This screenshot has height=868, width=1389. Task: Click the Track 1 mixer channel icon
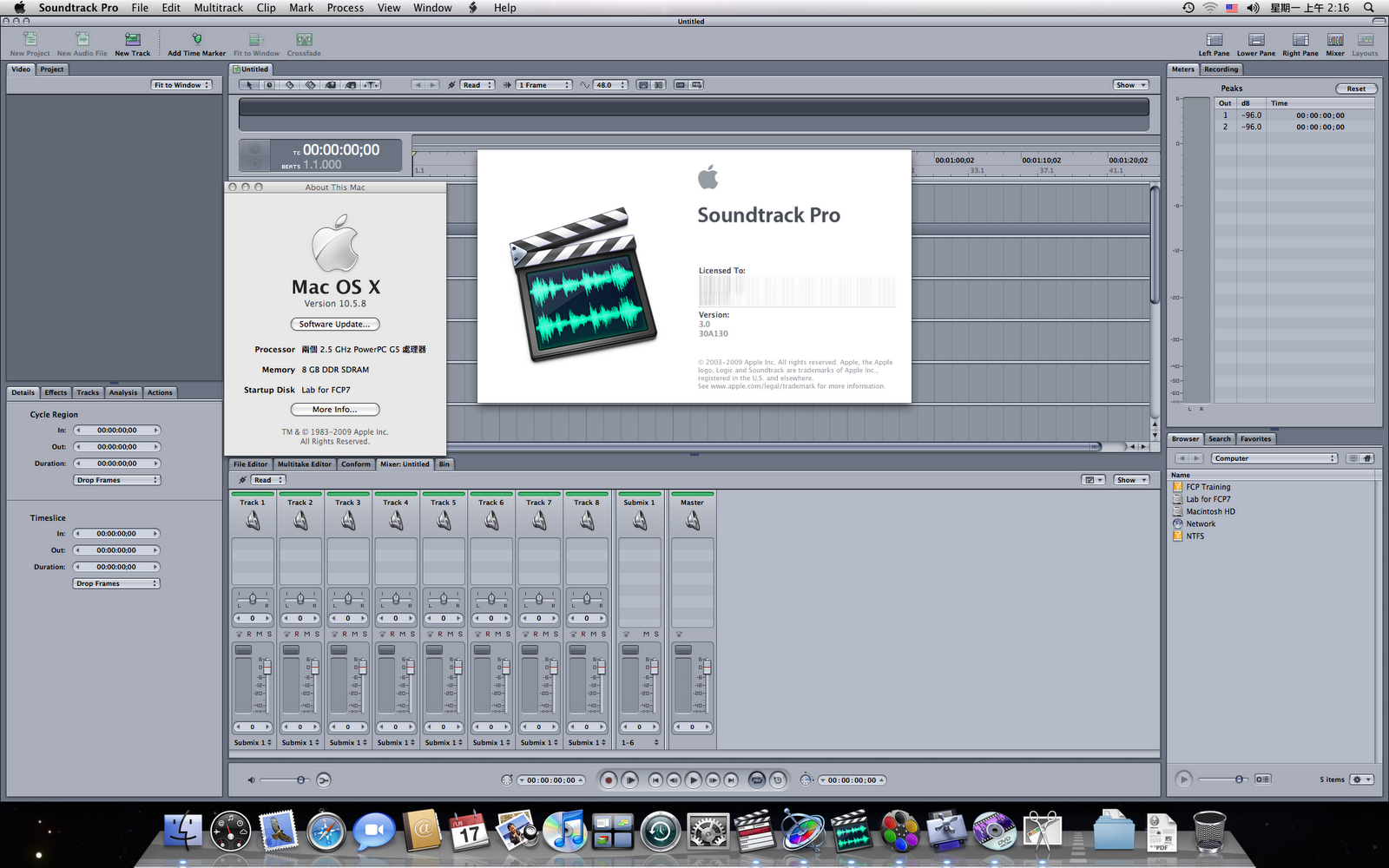tap(253, 520)
